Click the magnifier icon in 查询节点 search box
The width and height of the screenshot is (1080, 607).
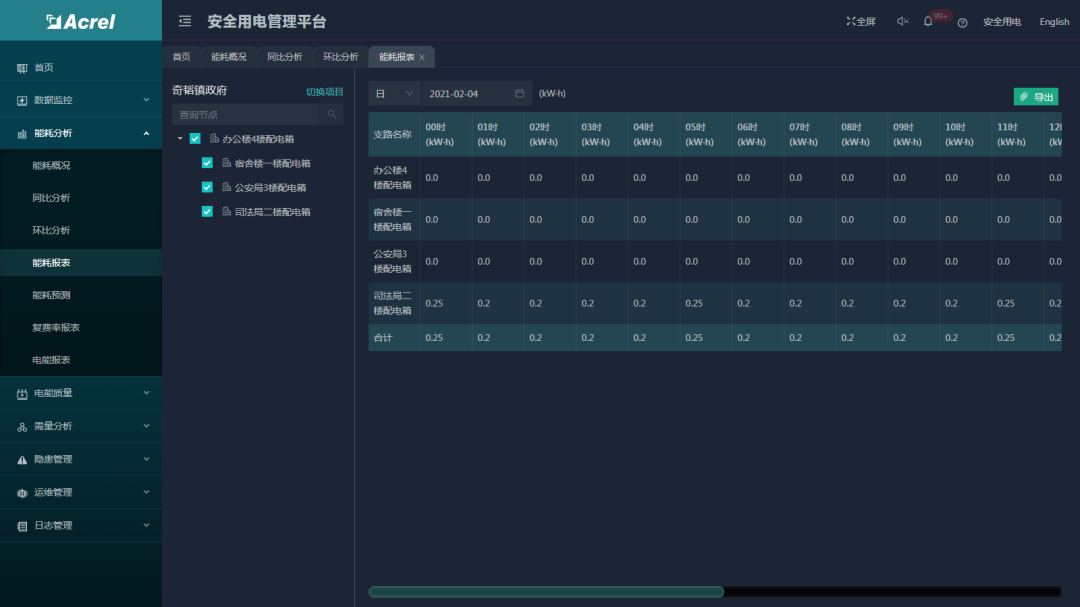[332, 115]
